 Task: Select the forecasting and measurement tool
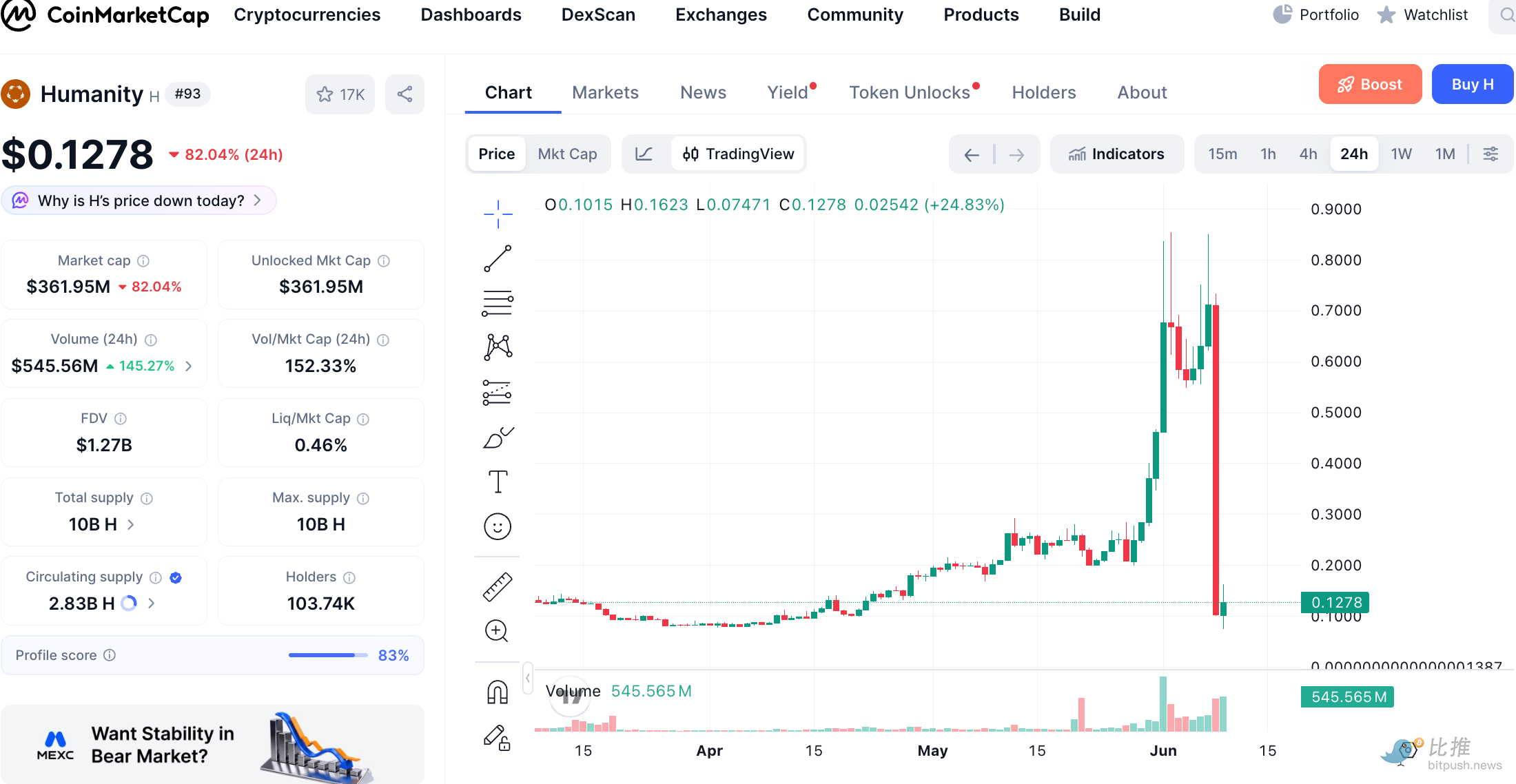498,392
